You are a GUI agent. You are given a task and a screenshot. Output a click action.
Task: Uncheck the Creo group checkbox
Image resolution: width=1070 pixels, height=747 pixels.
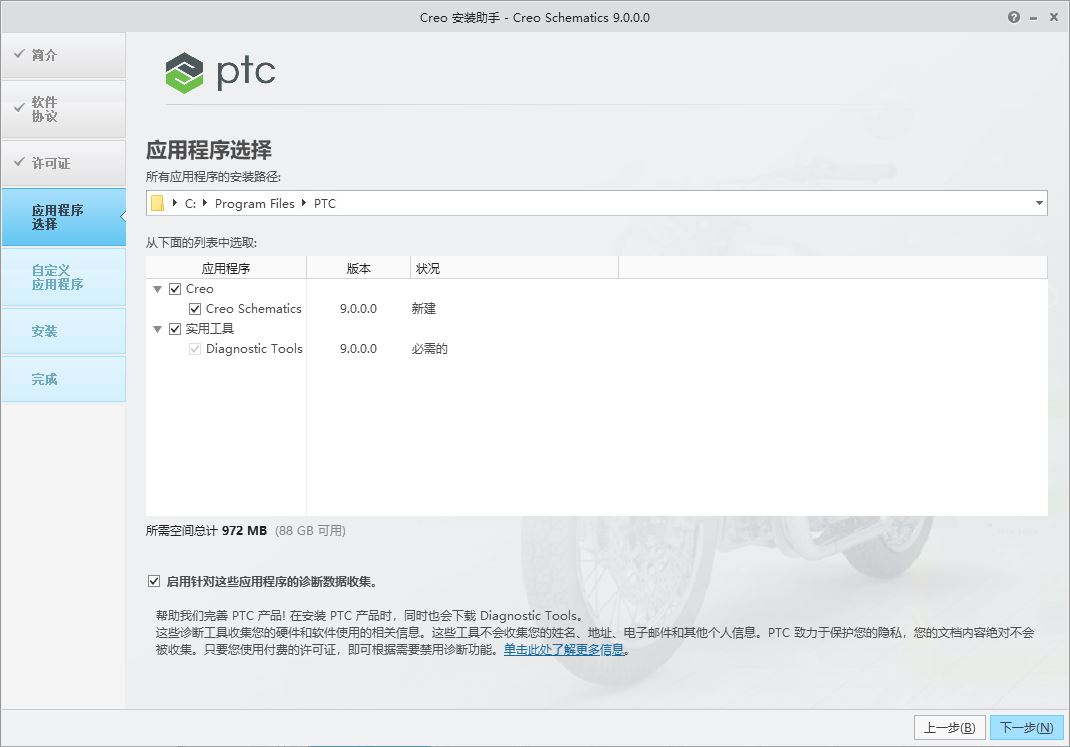point(175,289)
